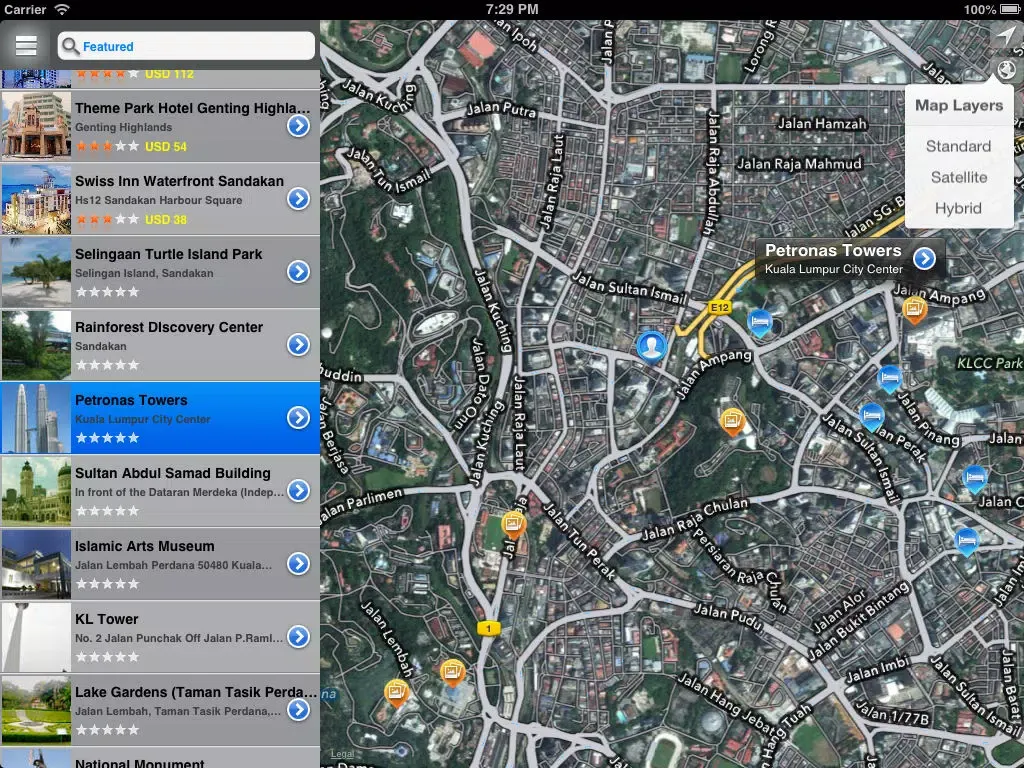Click Hs12 Sandakan Harbour Square subtitle

pyautogui.click(x=159, y=200)
